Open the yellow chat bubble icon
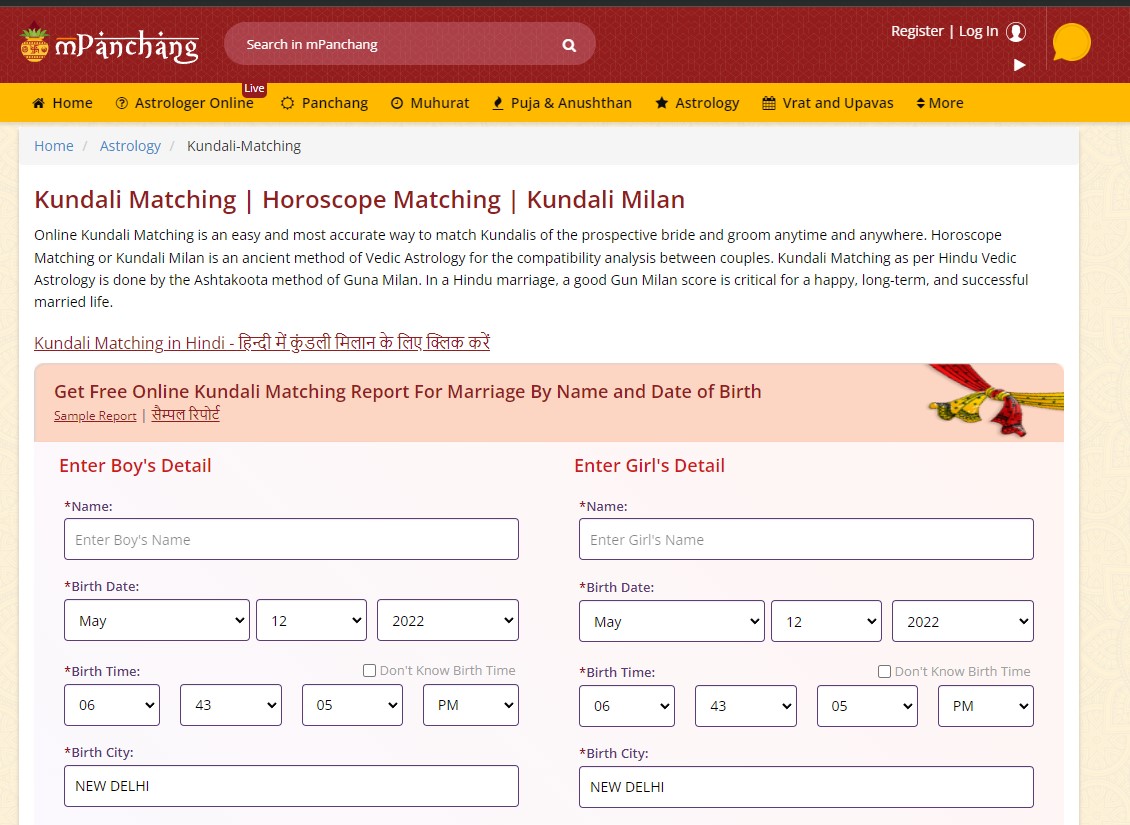Viewport: 1130px width, 825px height. 1071,43
